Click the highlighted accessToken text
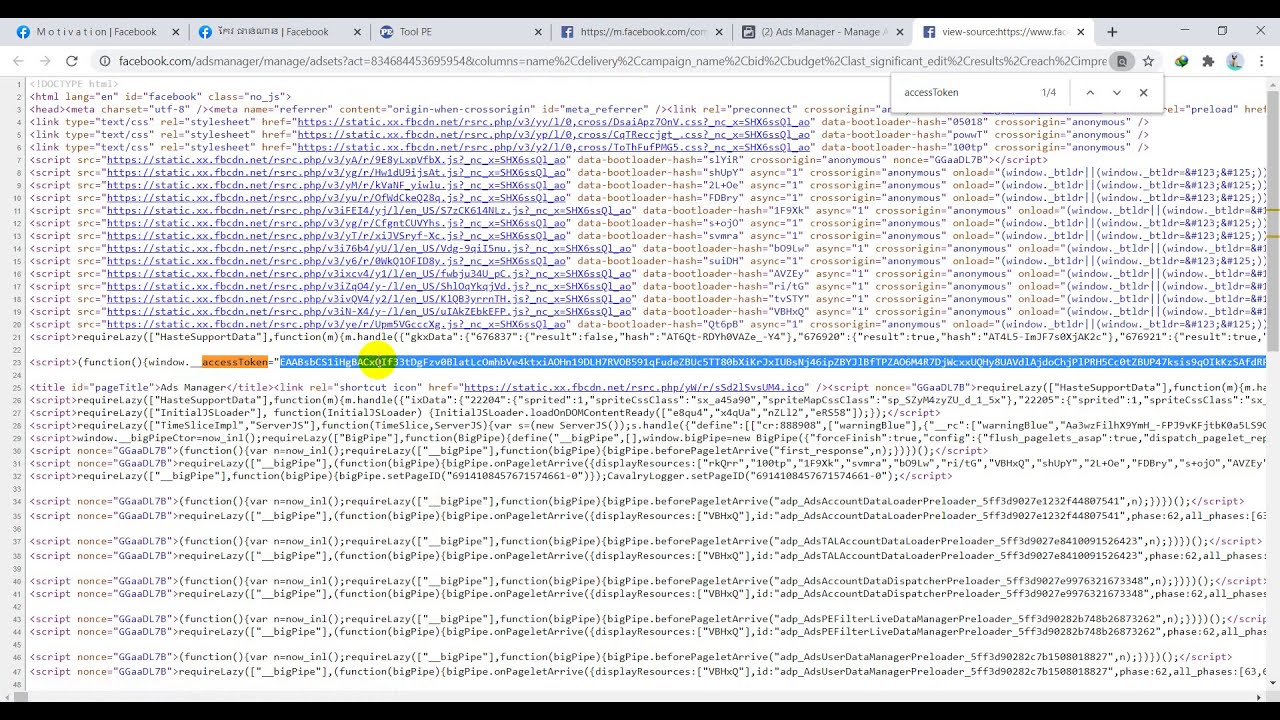This screenshot has height=720, width=1280. click(235, 362)
